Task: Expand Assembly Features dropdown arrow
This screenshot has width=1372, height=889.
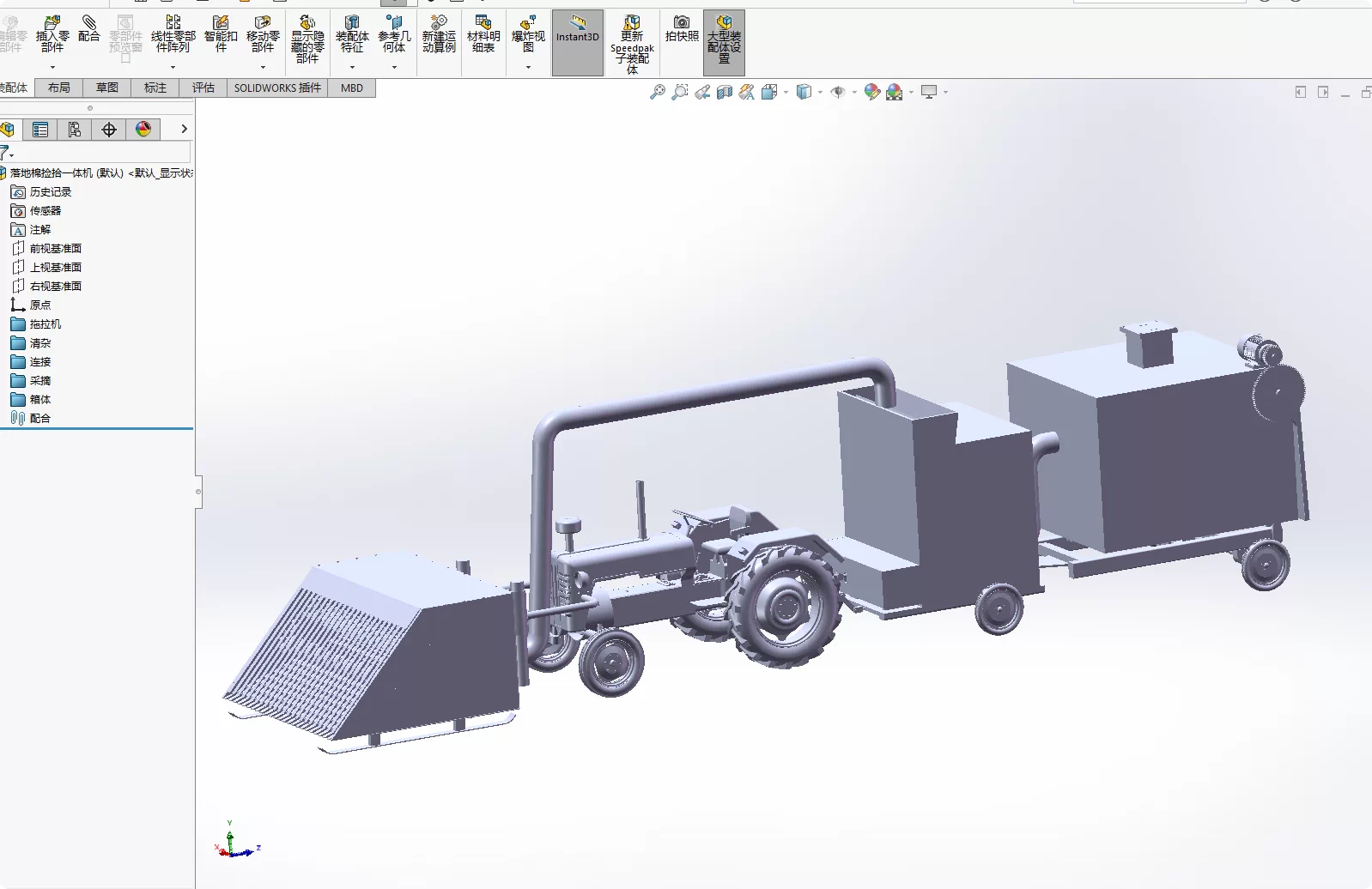Action: (352, 67)
